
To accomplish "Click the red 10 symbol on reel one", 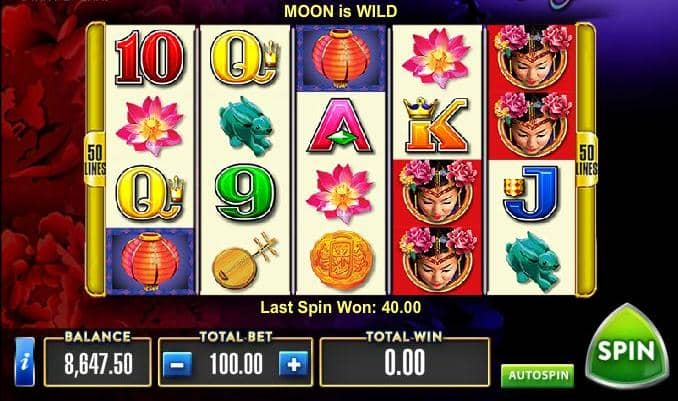I will [149, 58].
